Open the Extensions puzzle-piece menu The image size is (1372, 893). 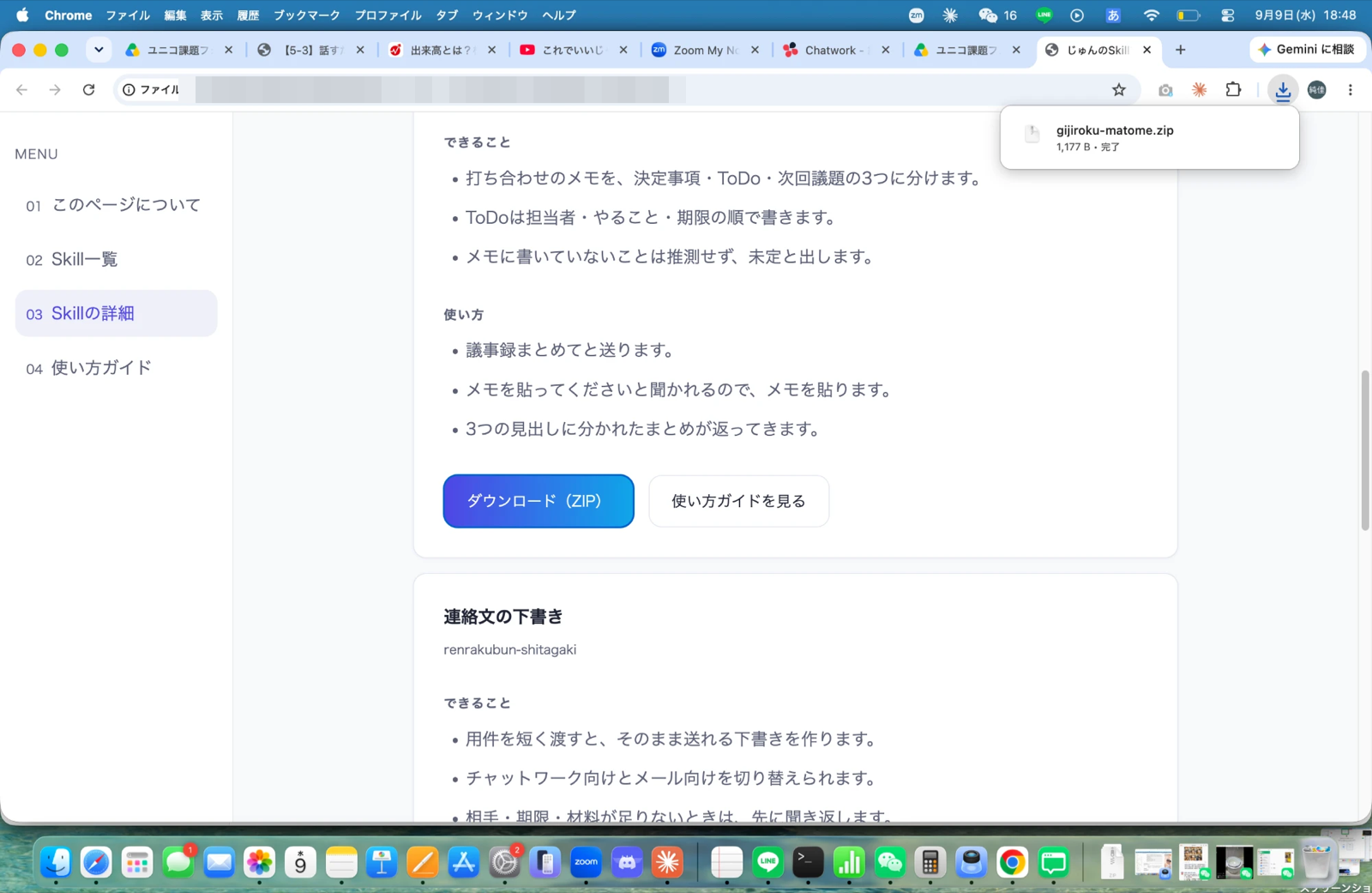(1233, 89)
